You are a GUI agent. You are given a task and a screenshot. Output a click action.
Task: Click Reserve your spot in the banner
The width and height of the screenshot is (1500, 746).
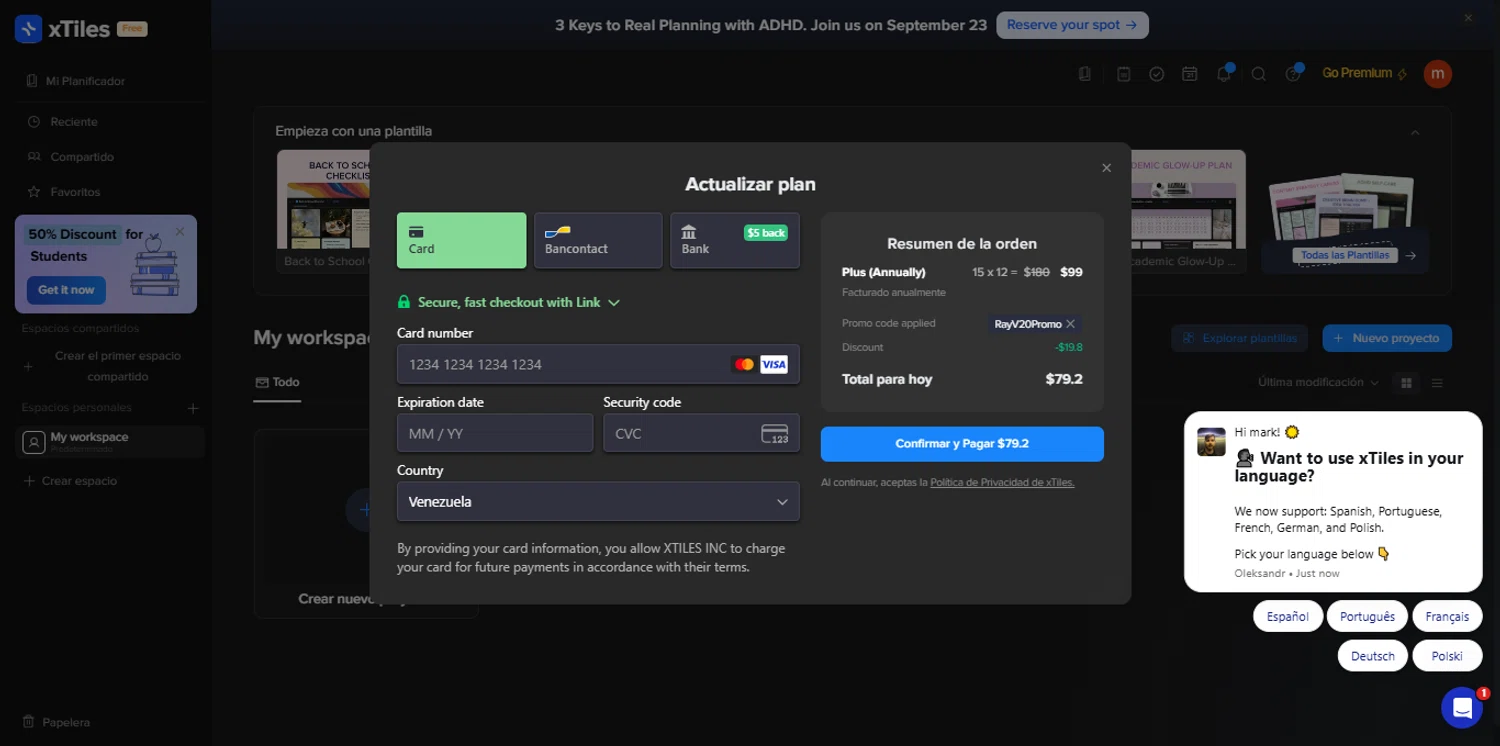pos(1072,25)
